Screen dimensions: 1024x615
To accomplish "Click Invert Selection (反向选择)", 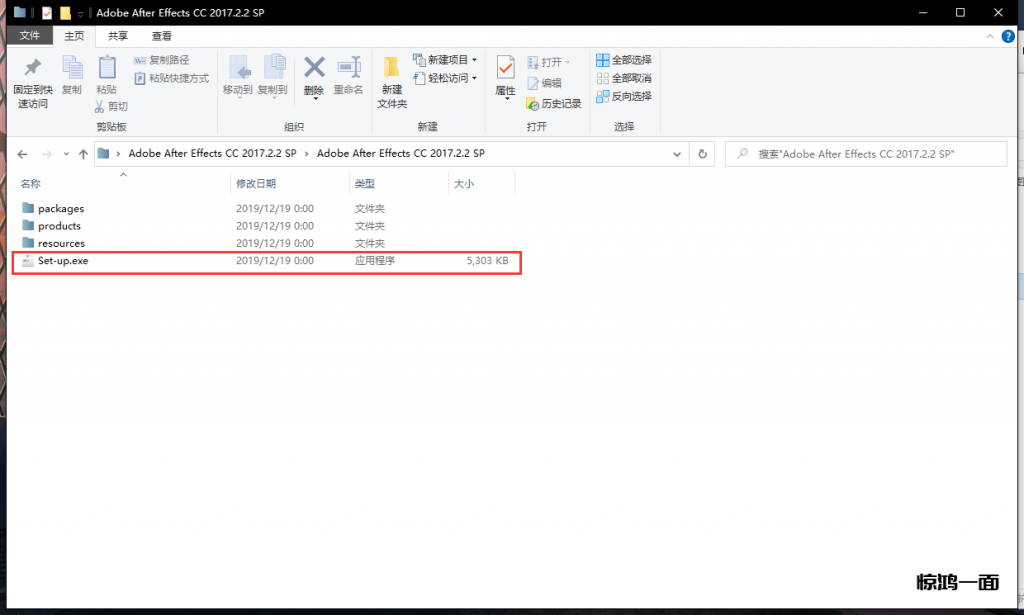I will (623, 96).
